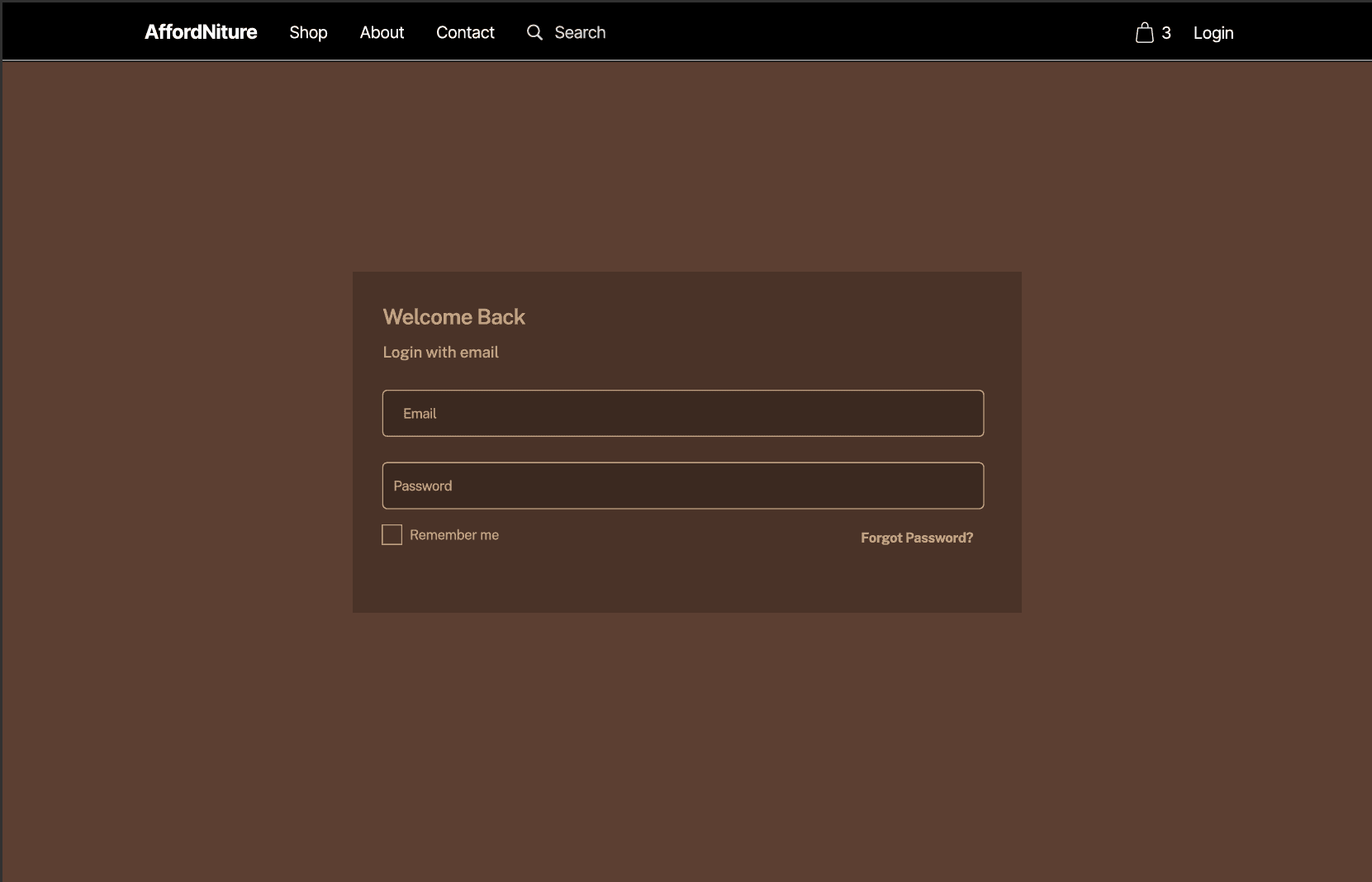
Task: Open the Shop menu item
Action: 308,32
